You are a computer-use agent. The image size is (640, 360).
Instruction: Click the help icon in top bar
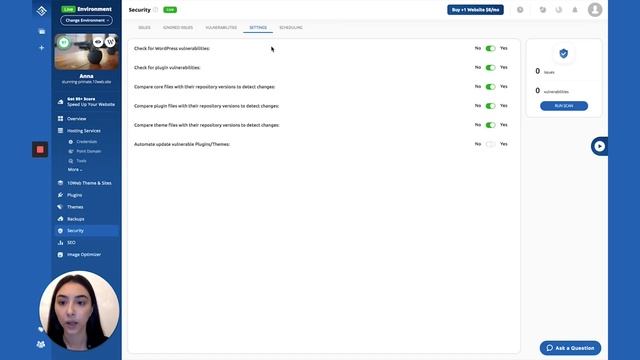[520, 10]
